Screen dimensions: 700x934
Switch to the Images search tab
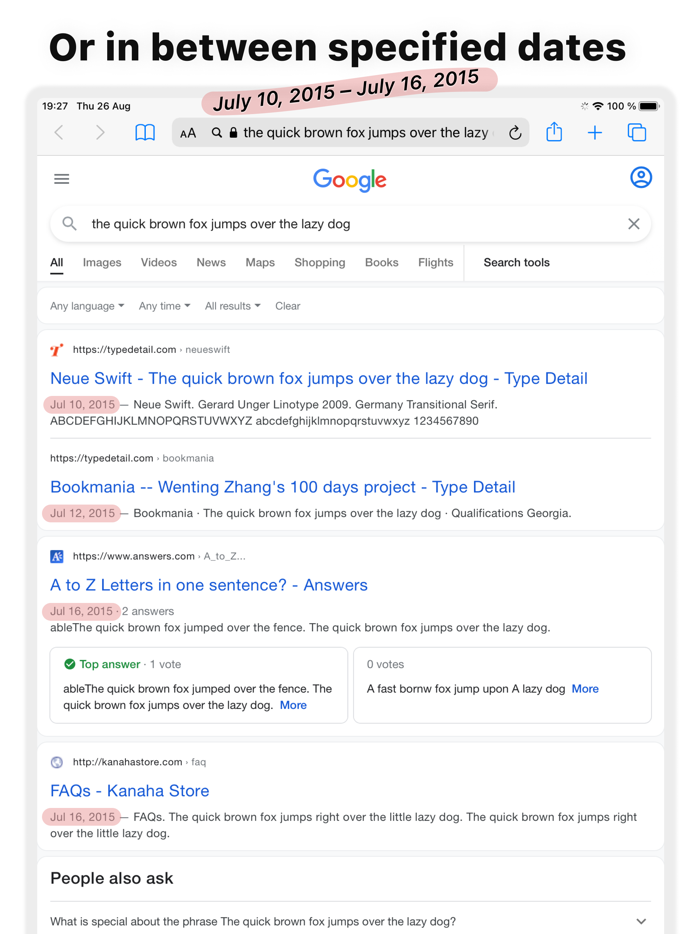coord(102,262)
